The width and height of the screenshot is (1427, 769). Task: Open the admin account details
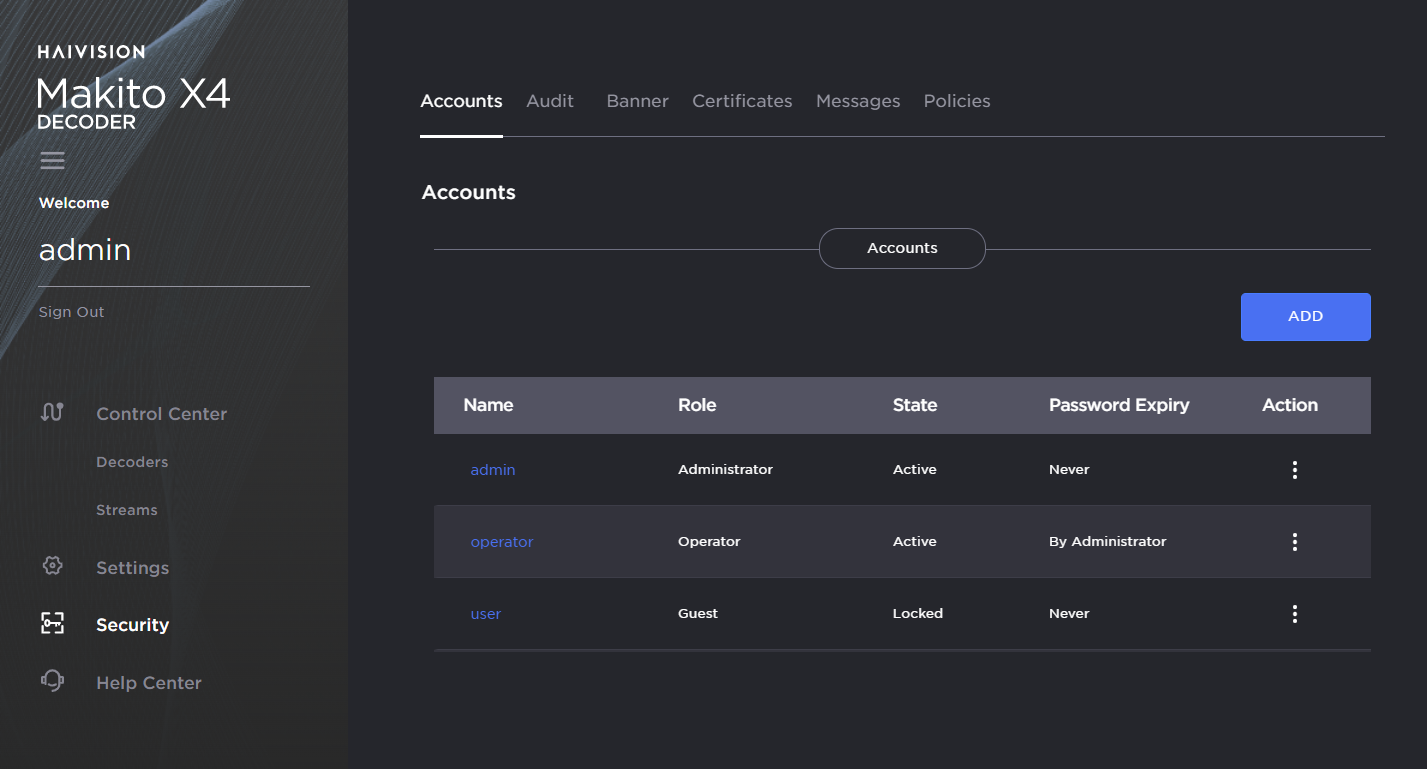tap(492, 469)
